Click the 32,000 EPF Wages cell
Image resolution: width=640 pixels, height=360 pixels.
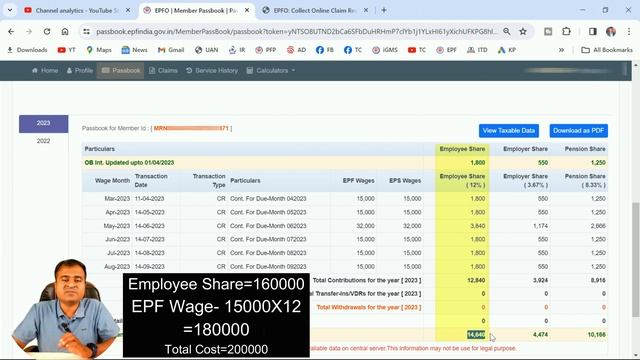(365, 226)
